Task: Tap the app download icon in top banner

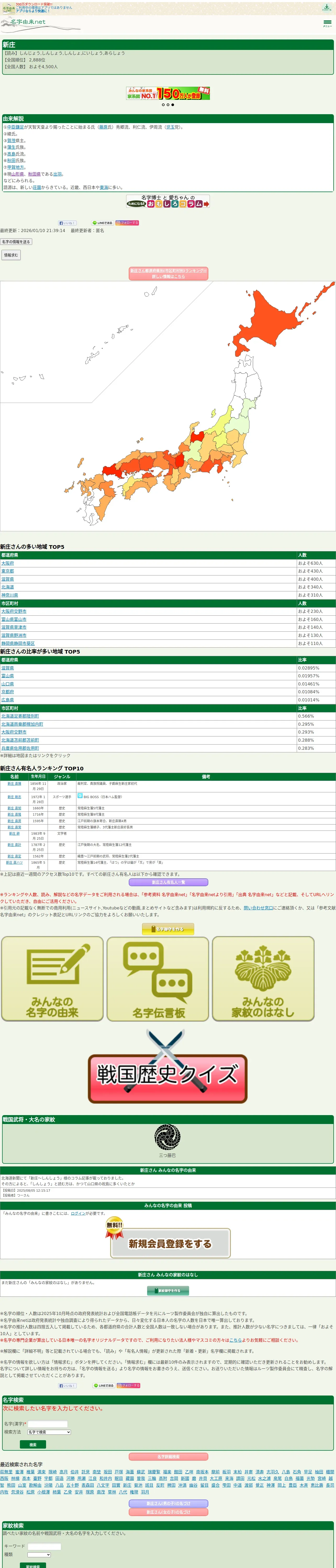Action: coord(327,7)
